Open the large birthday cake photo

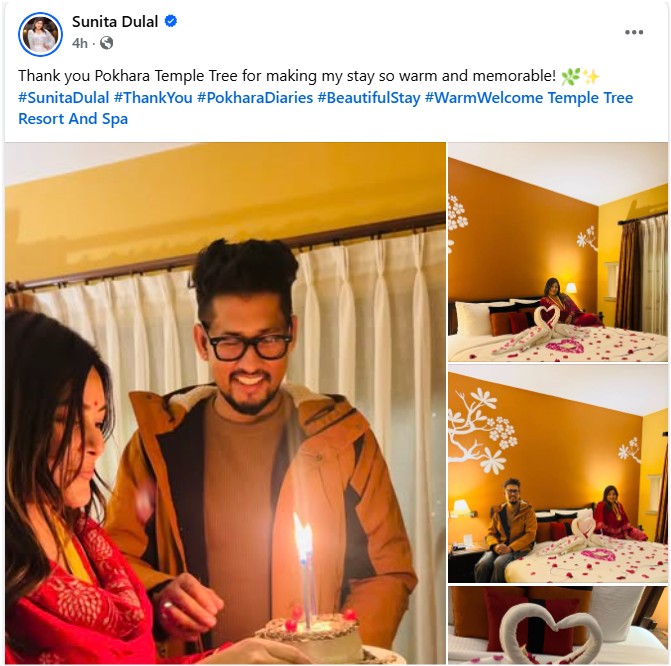[x=225, y=404]
